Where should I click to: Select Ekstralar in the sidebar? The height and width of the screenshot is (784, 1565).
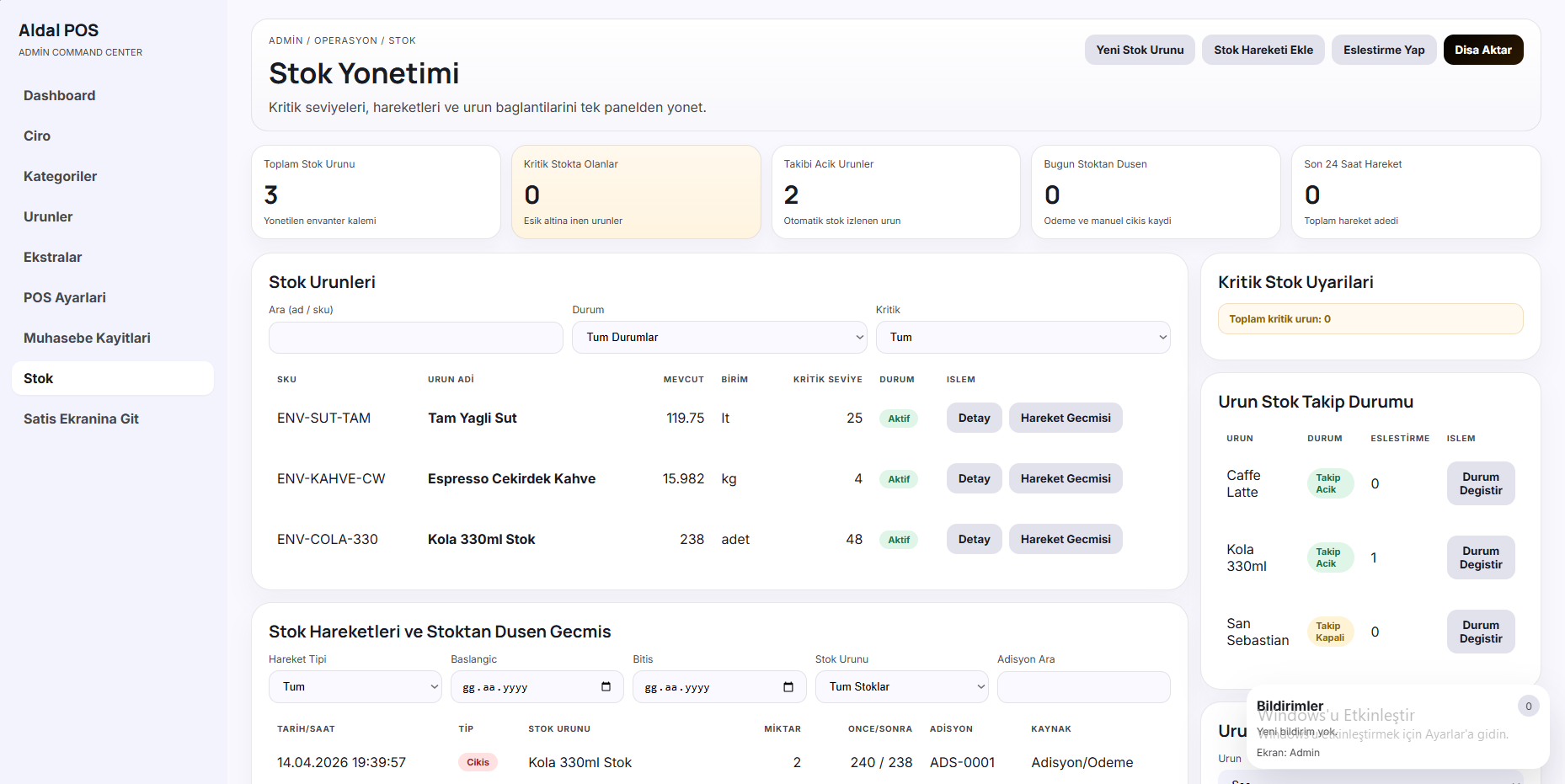(113, 257)
